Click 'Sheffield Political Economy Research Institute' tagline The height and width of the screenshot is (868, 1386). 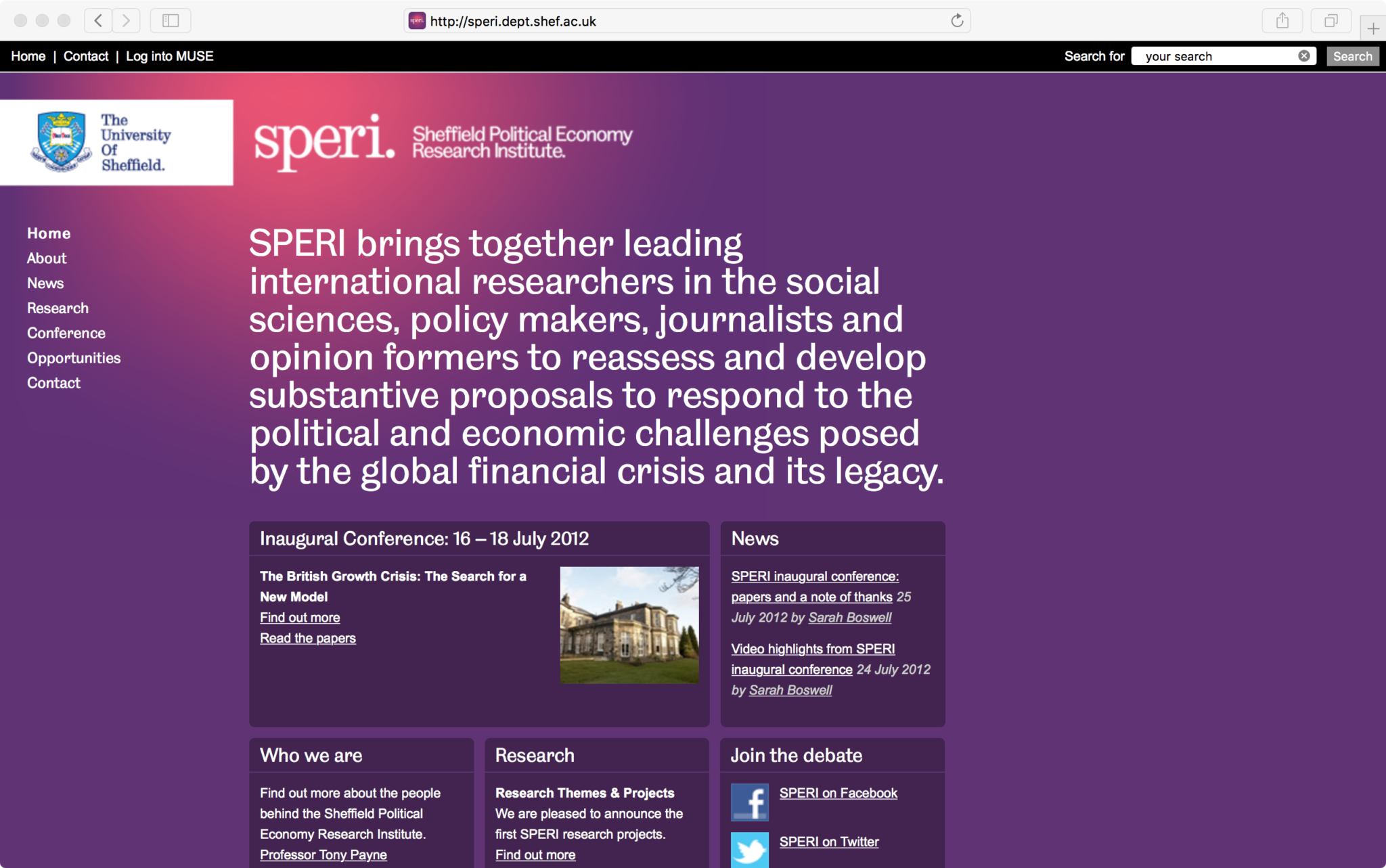coord(522,142)
